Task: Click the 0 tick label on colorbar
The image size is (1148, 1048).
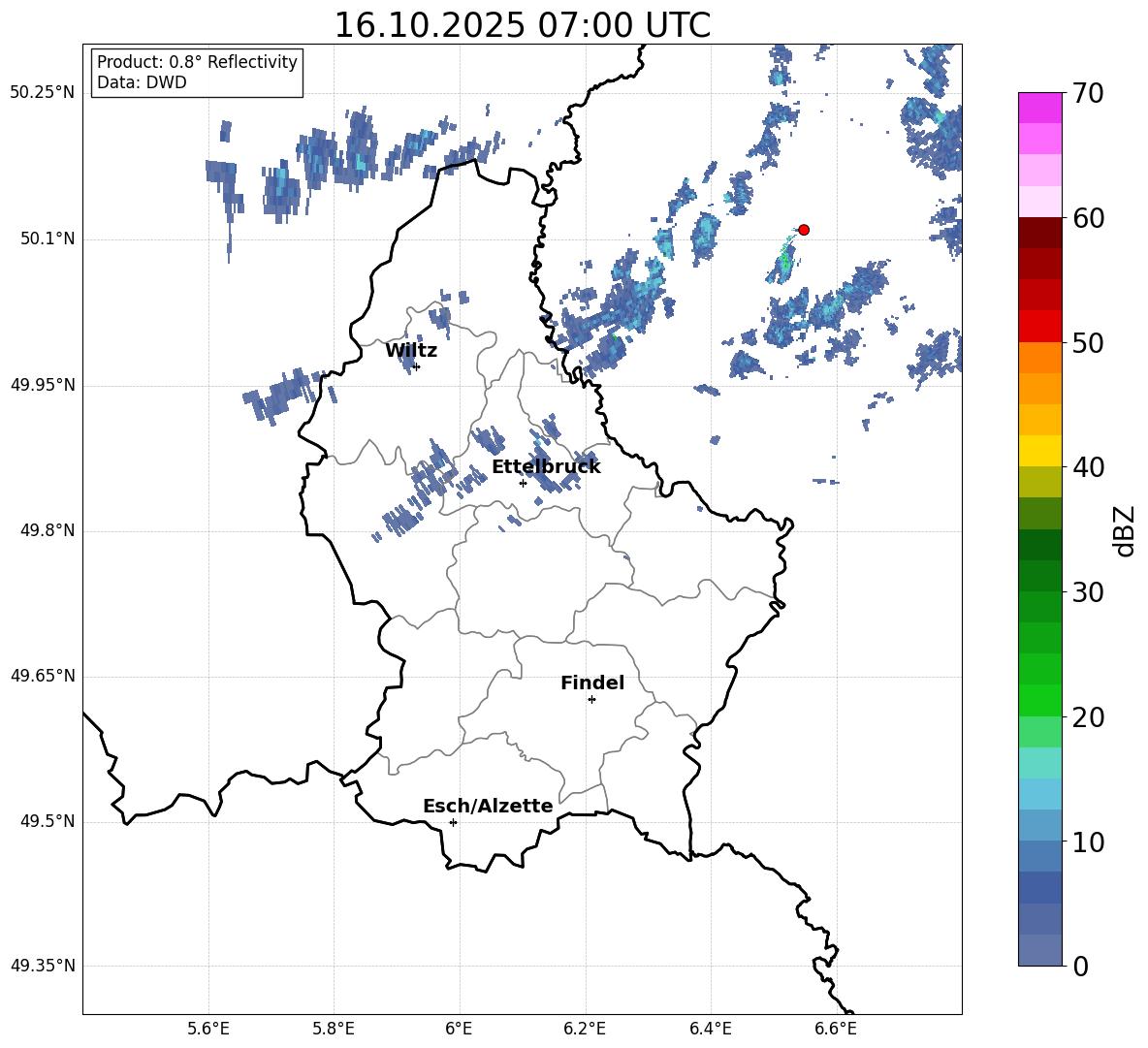Action: pos(1080,966)
